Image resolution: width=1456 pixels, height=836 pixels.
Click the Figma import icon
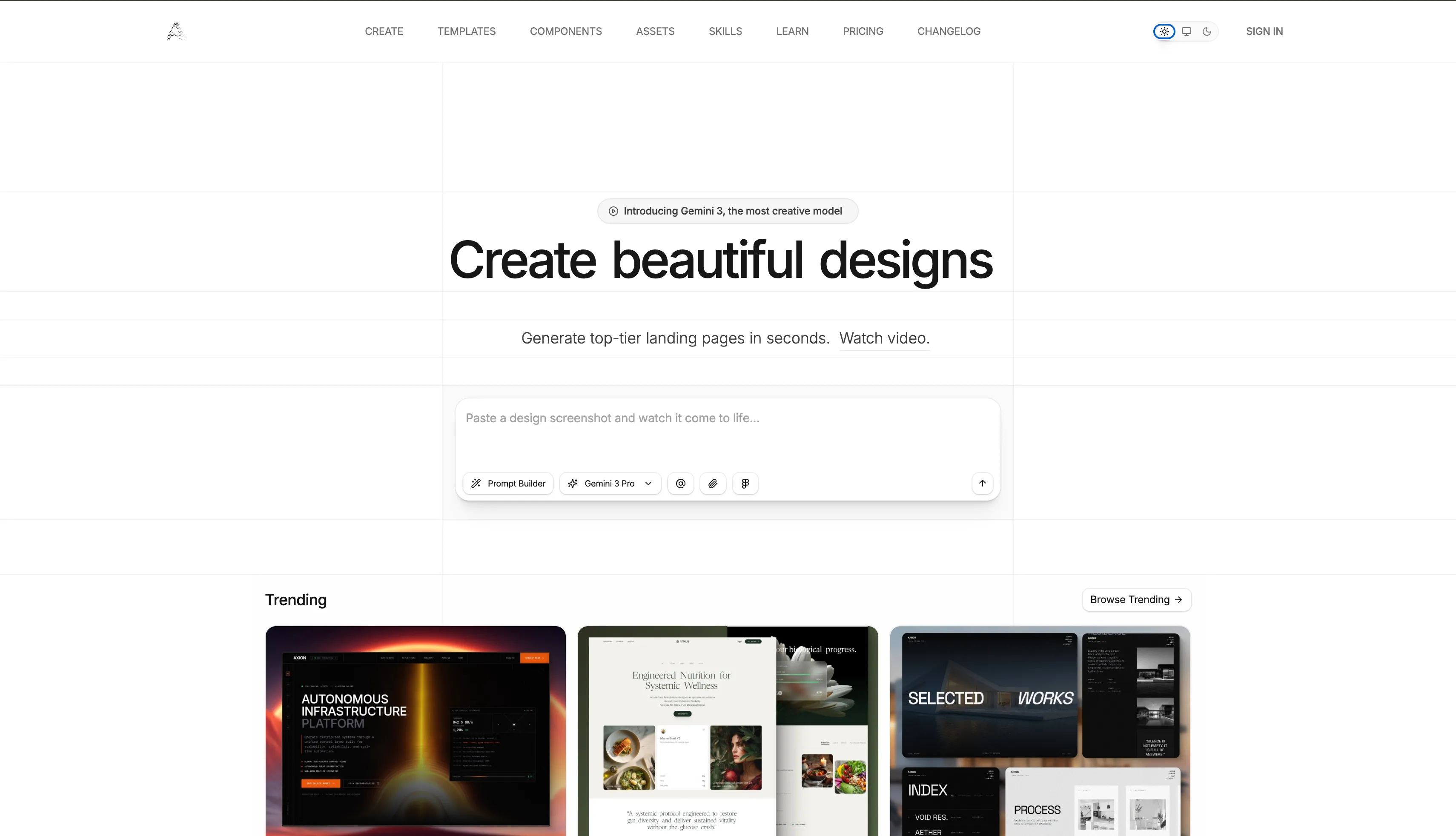[x=745, y=484]
